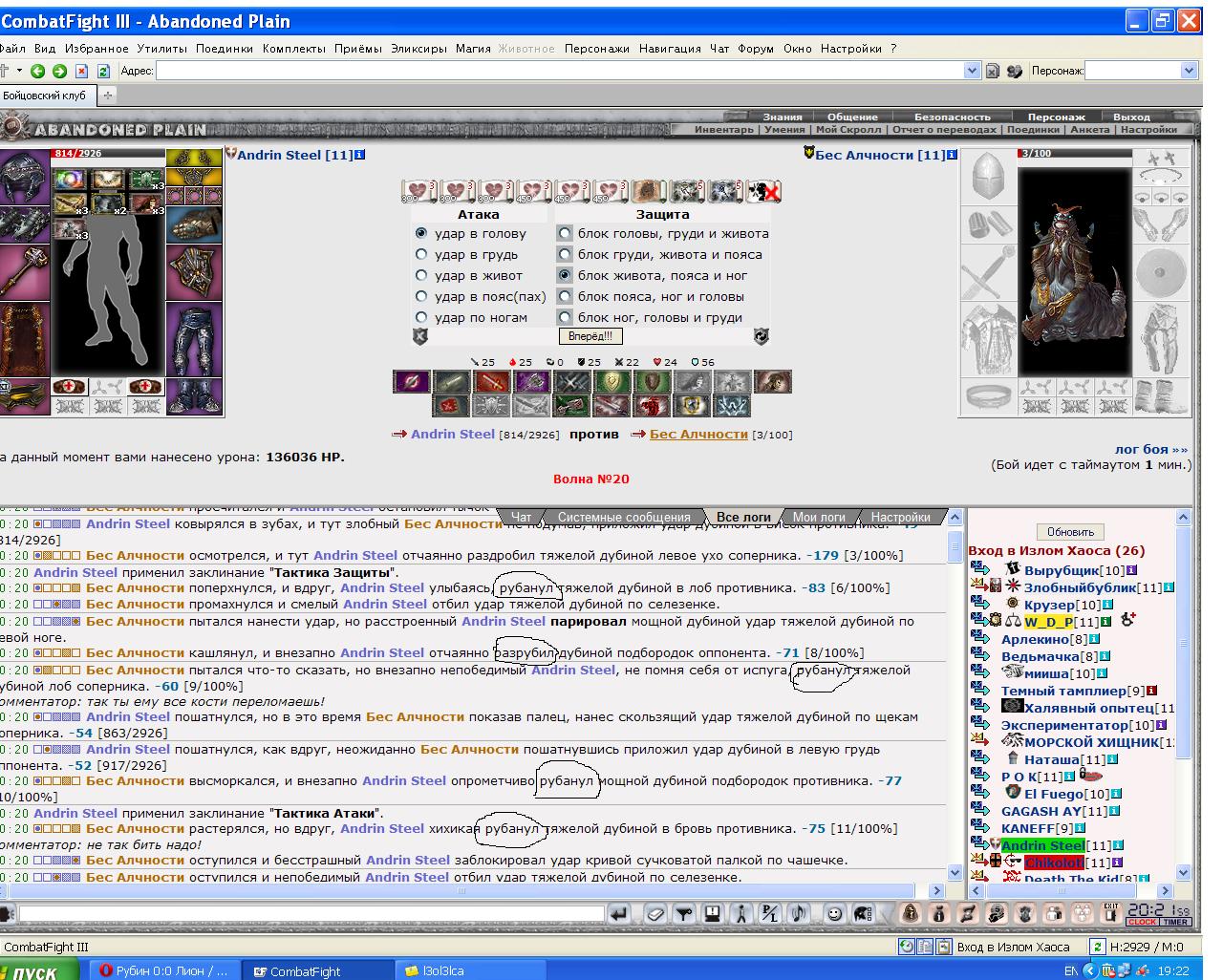The height and width of the screenshot is (980, 1223).
Task: Open the new tab plus icon
Action: pyautogui.click(x=108, y=95)
